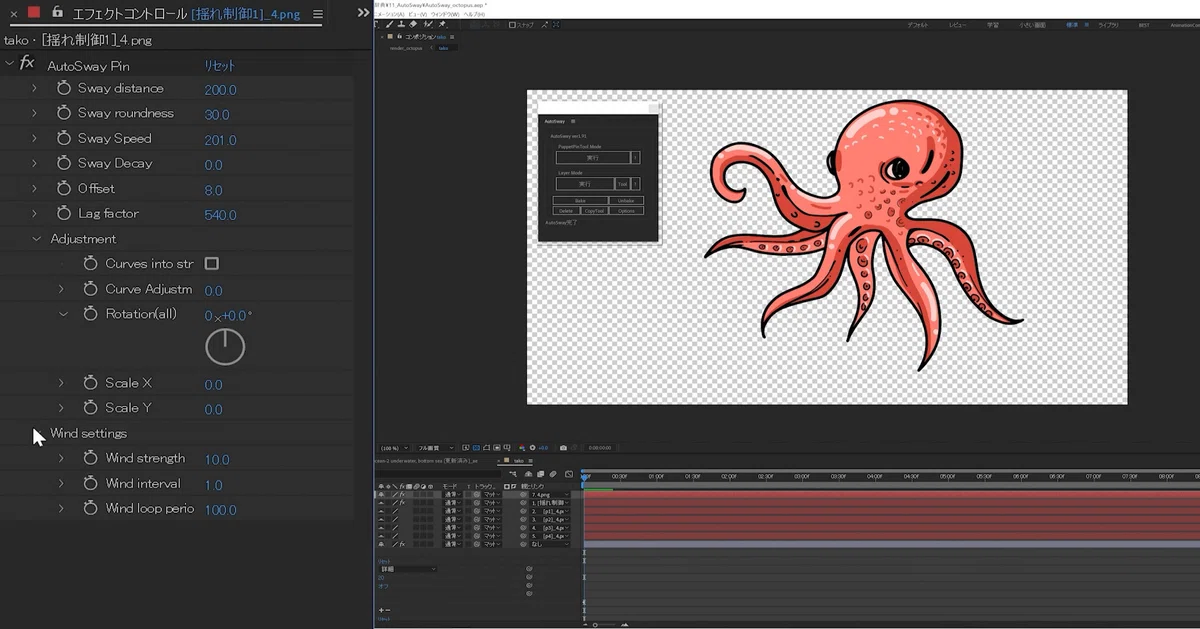Click the Scale Y stopwatch icon
Image resolution: width=1200 pixels, height=629 pixels.
pos(91,408)
